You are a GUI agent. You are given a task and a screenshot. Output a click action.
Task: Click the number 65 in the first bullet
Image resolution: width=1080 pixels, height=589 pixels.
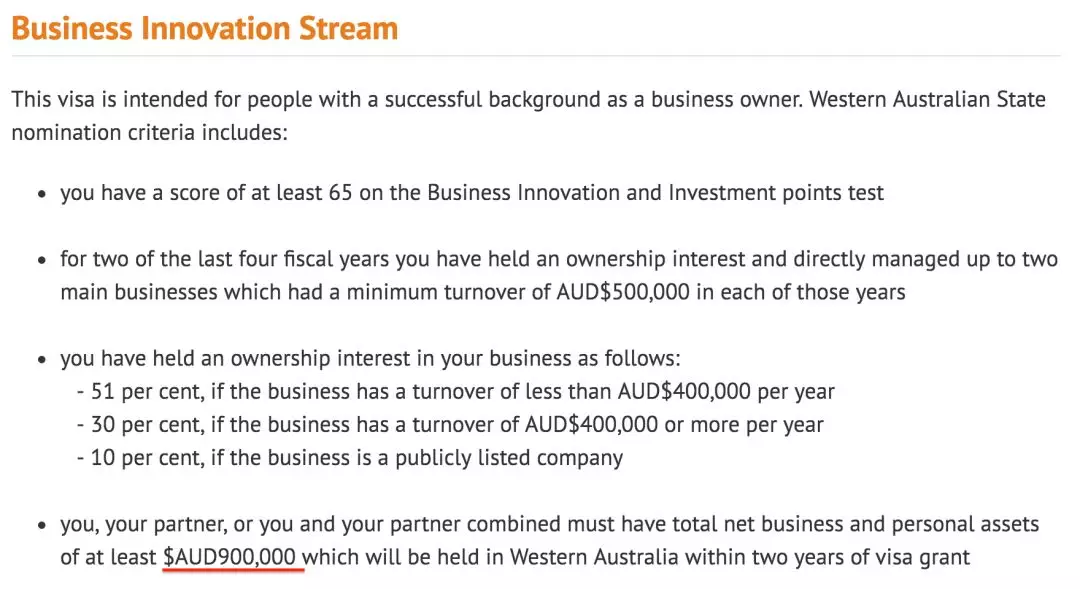coord(340,193)
